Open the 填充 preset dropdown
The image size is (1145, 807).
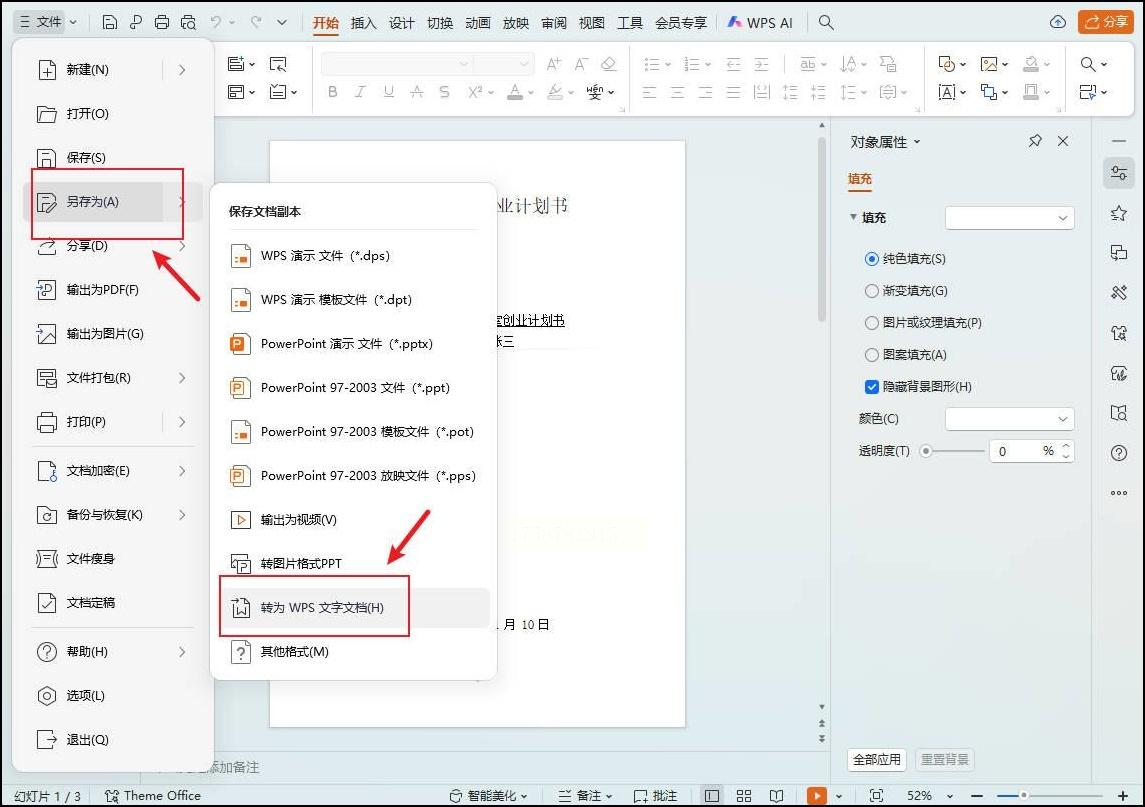click(x=1009, y=218)
